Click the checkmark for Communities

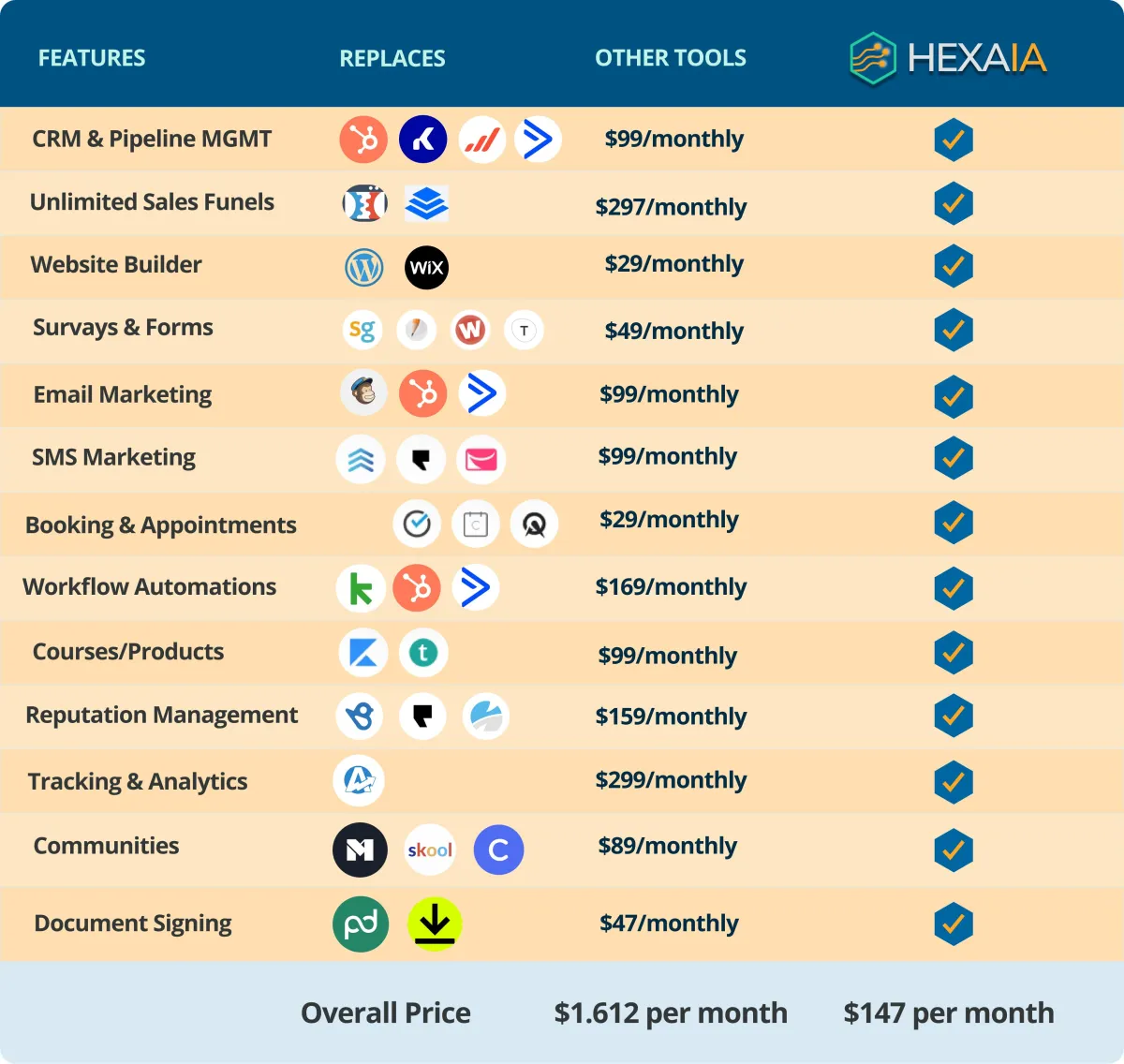click(x=954, y=850)
